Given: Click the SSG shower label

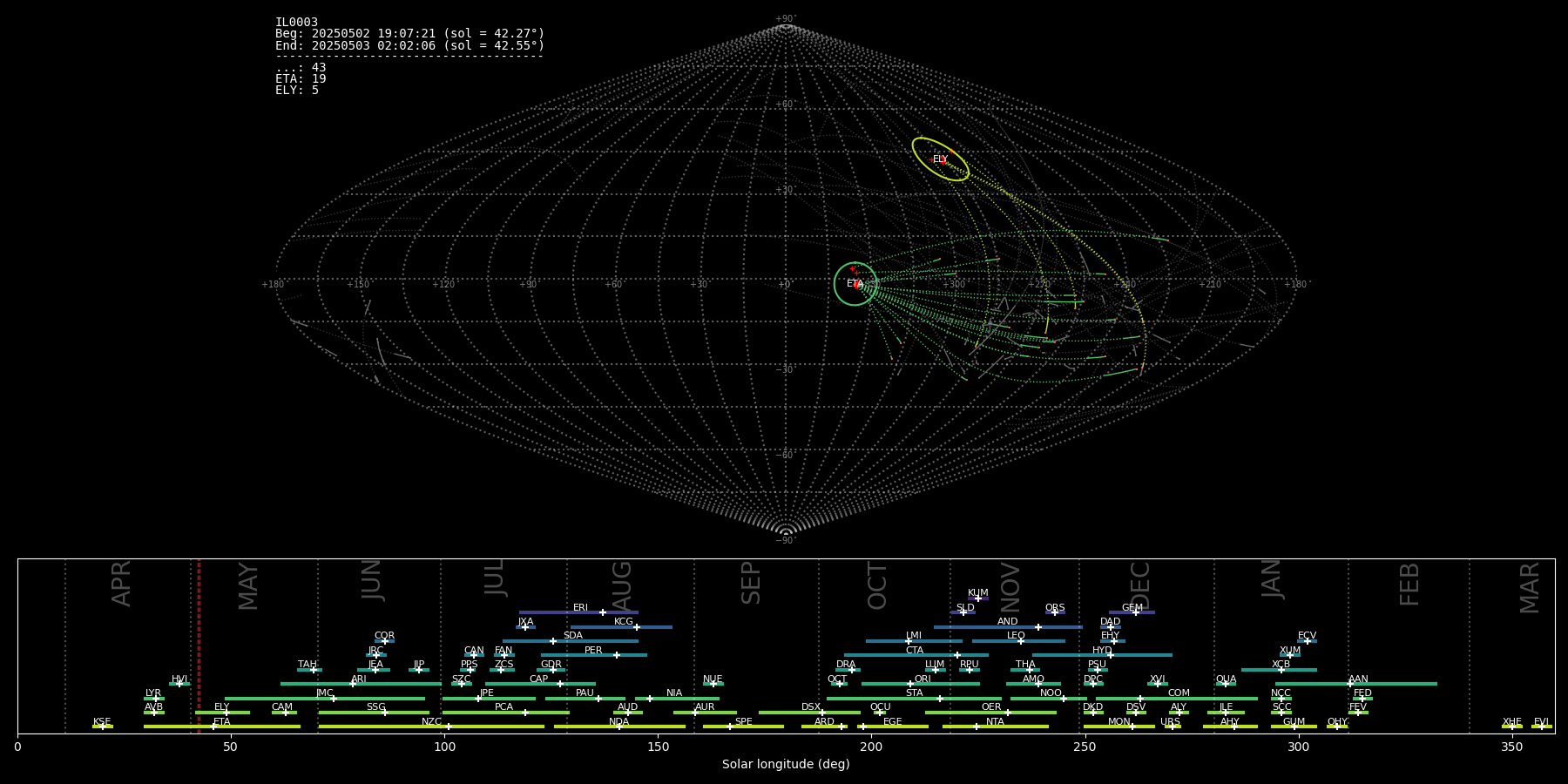Looking at the screenshot, I should 375,707.
